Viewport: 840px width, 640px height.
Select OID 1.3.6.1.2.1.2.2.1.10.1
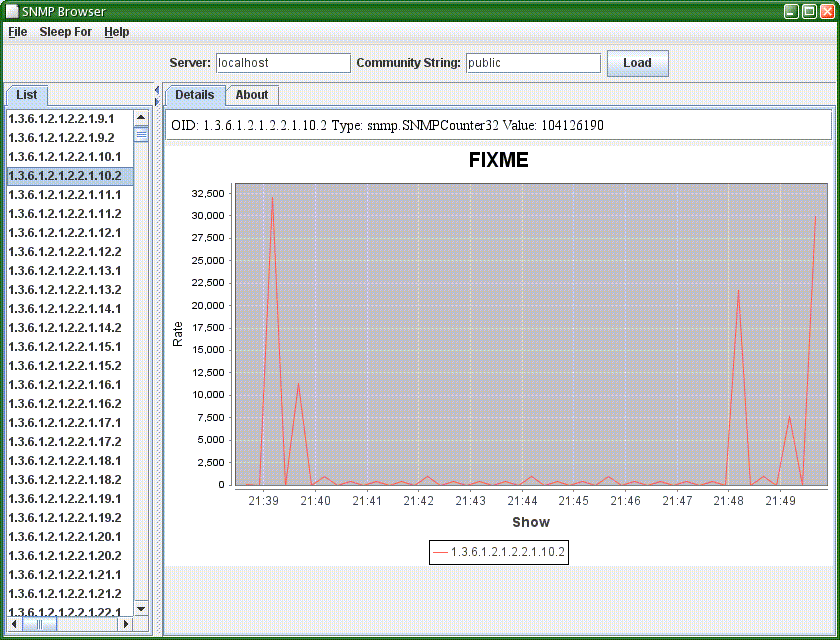click(x=70, y=156)
